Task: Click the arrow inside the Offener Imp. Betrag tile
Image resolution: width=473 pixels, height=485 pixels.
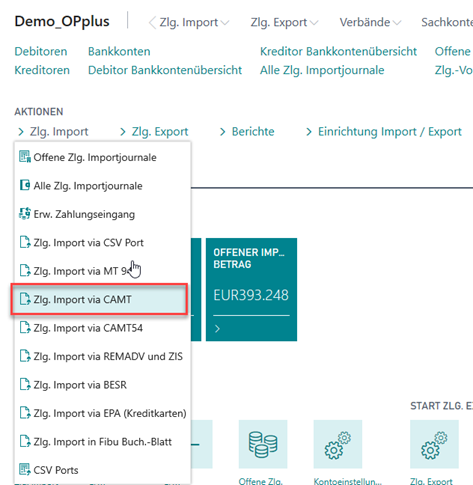Action: (x=217, y=329)
